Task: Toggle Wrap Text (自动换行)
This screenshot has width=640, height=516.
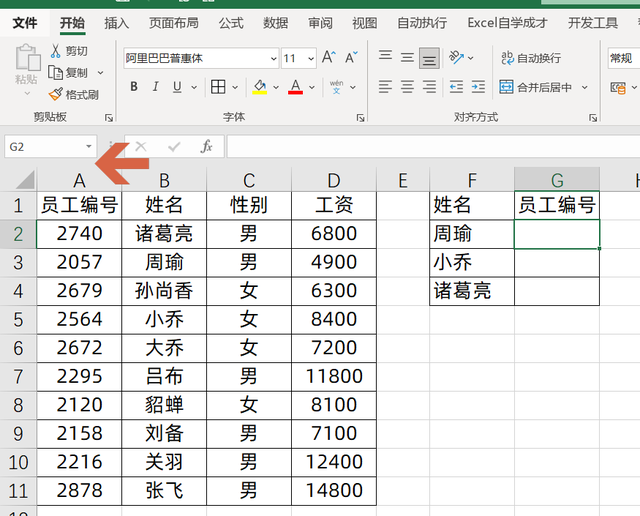Action: point(531,58)
